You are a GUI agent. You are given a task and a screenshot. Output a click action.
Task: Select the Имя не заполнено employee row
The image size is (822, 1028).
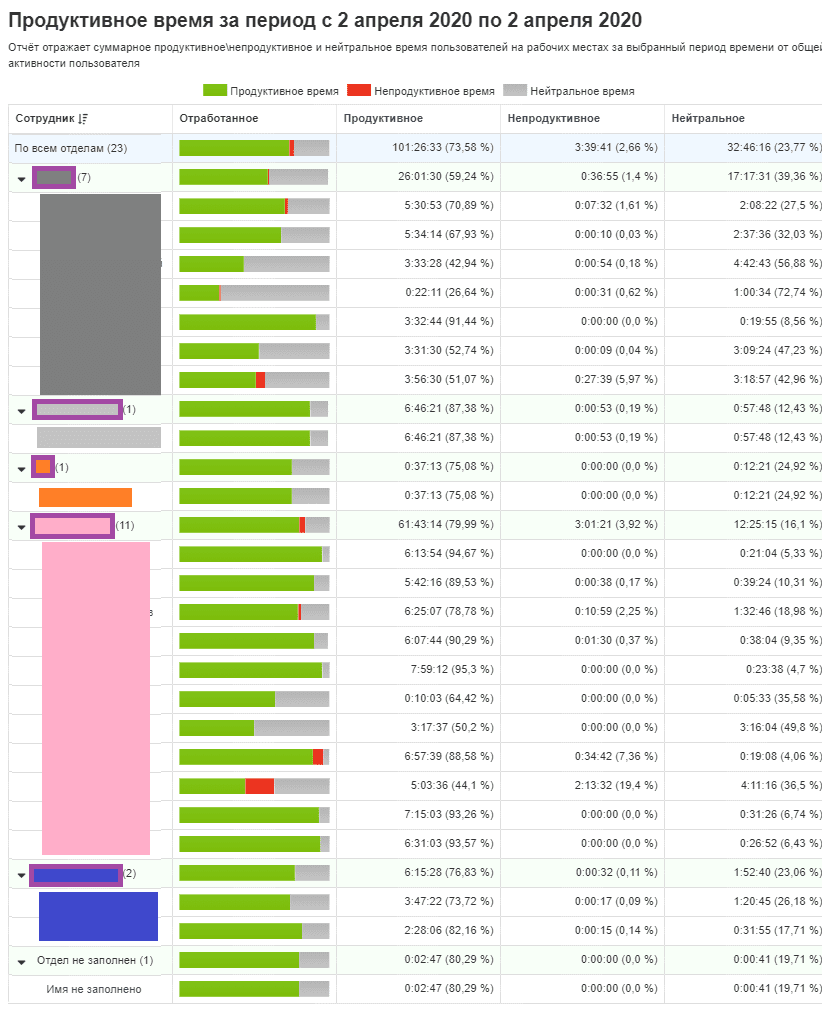coord(94,989)
